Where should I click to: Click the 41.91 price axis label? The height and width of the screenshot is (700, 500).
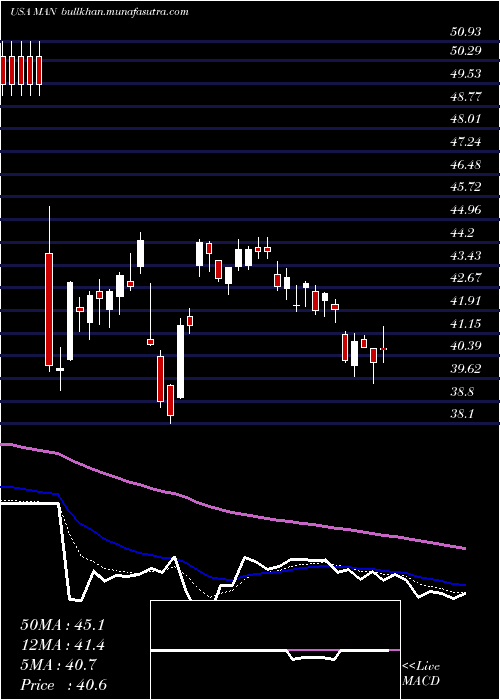point(466,301)
